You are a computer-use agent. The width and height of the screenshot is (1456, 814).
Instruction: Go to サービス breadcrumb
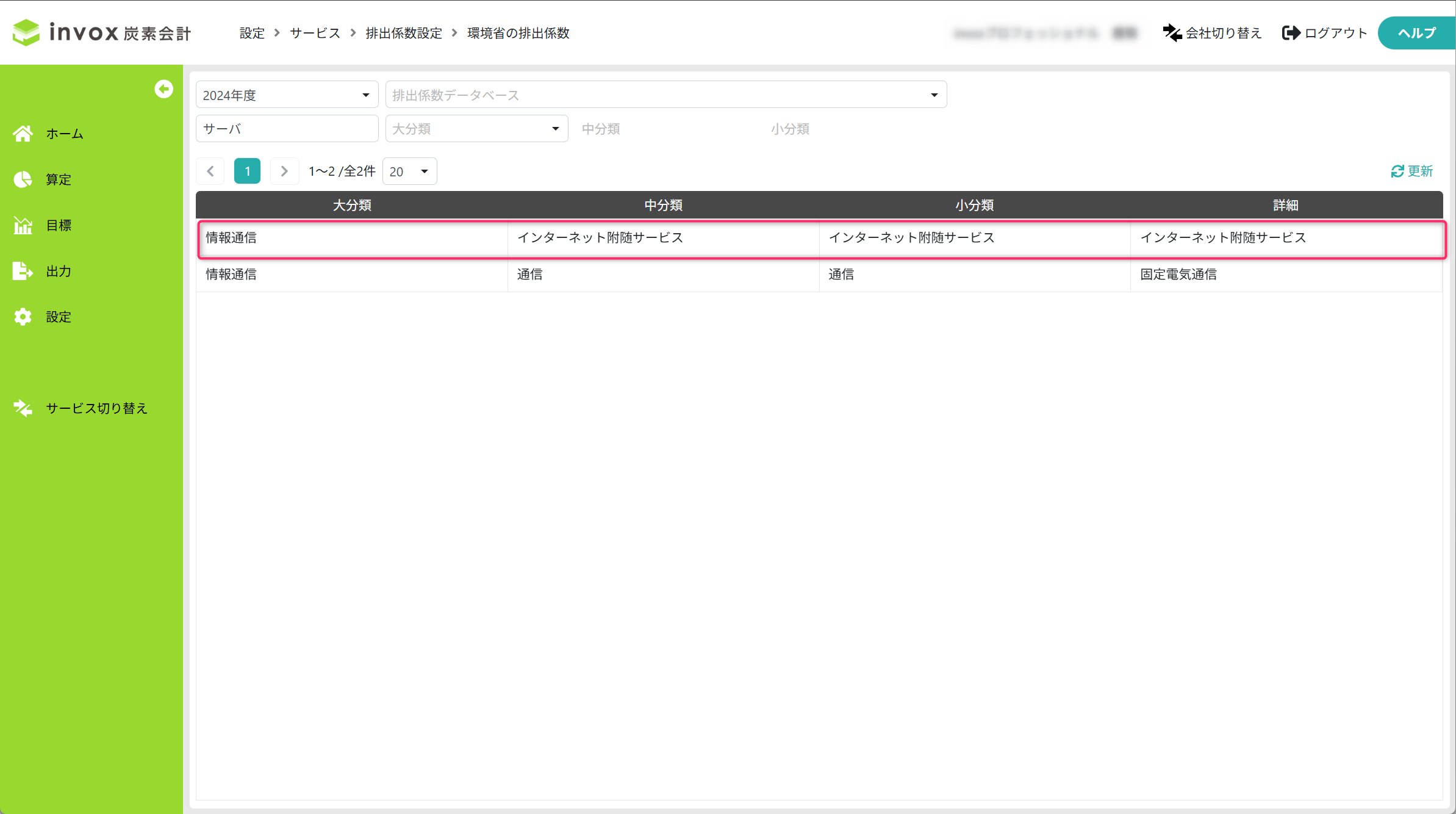pyautogui.click(x=315, y=33)
